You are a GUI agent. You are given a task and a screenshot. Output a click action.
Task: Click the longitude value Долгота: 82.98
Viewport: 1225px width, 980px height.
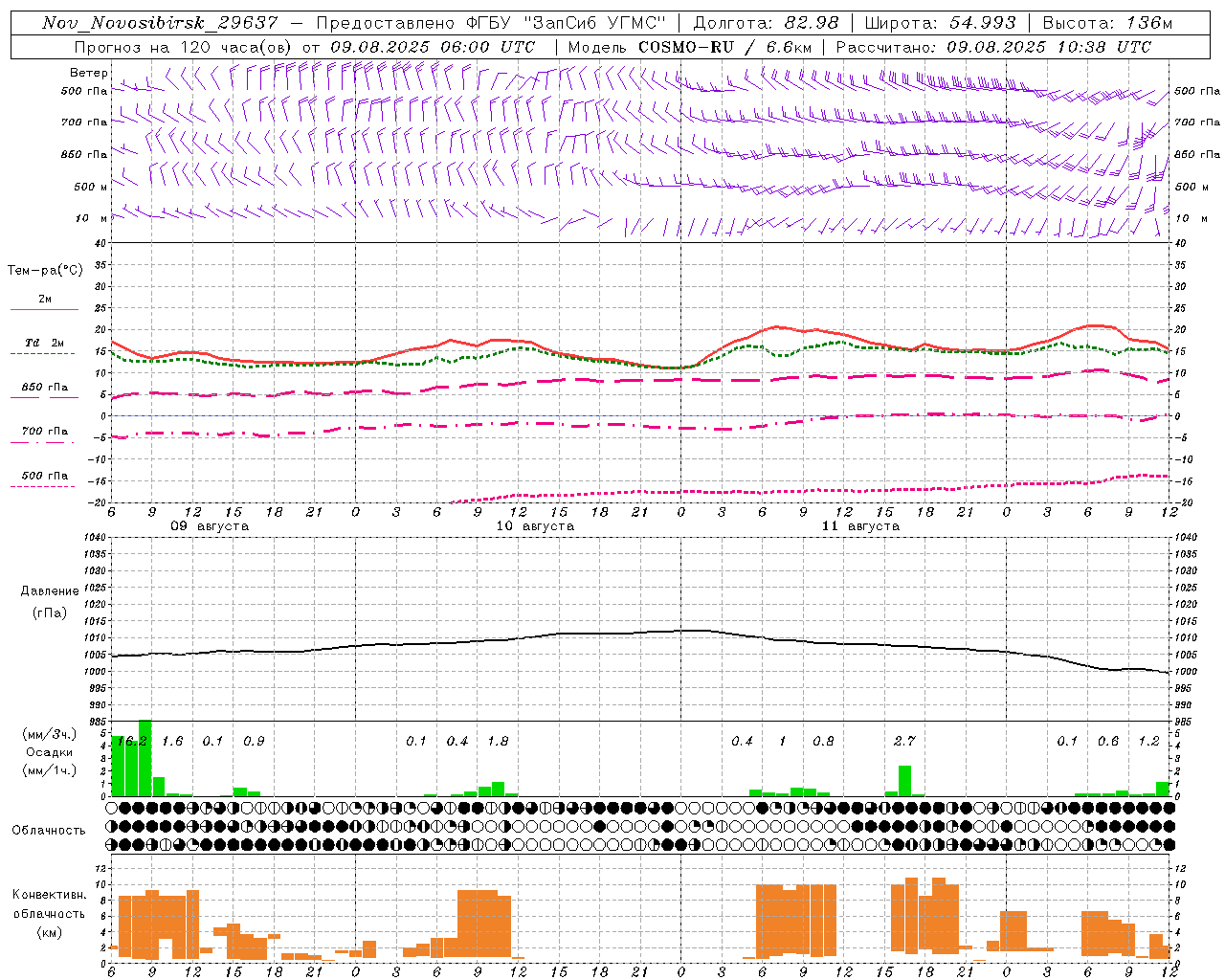(766, 23)
